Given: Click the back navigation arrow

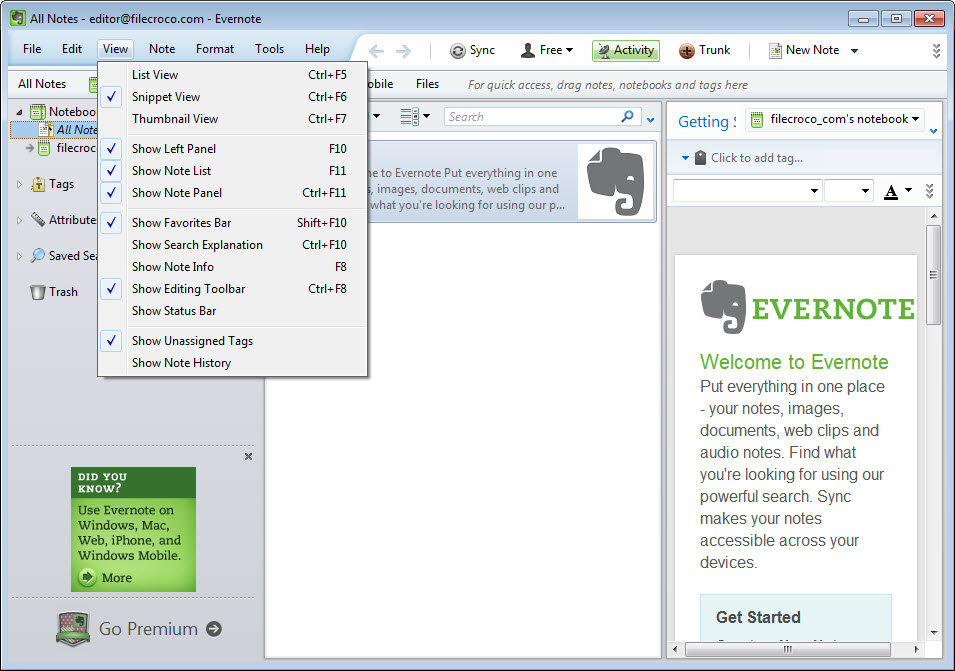Looking at the screenshot, I should tap(376, 51).
